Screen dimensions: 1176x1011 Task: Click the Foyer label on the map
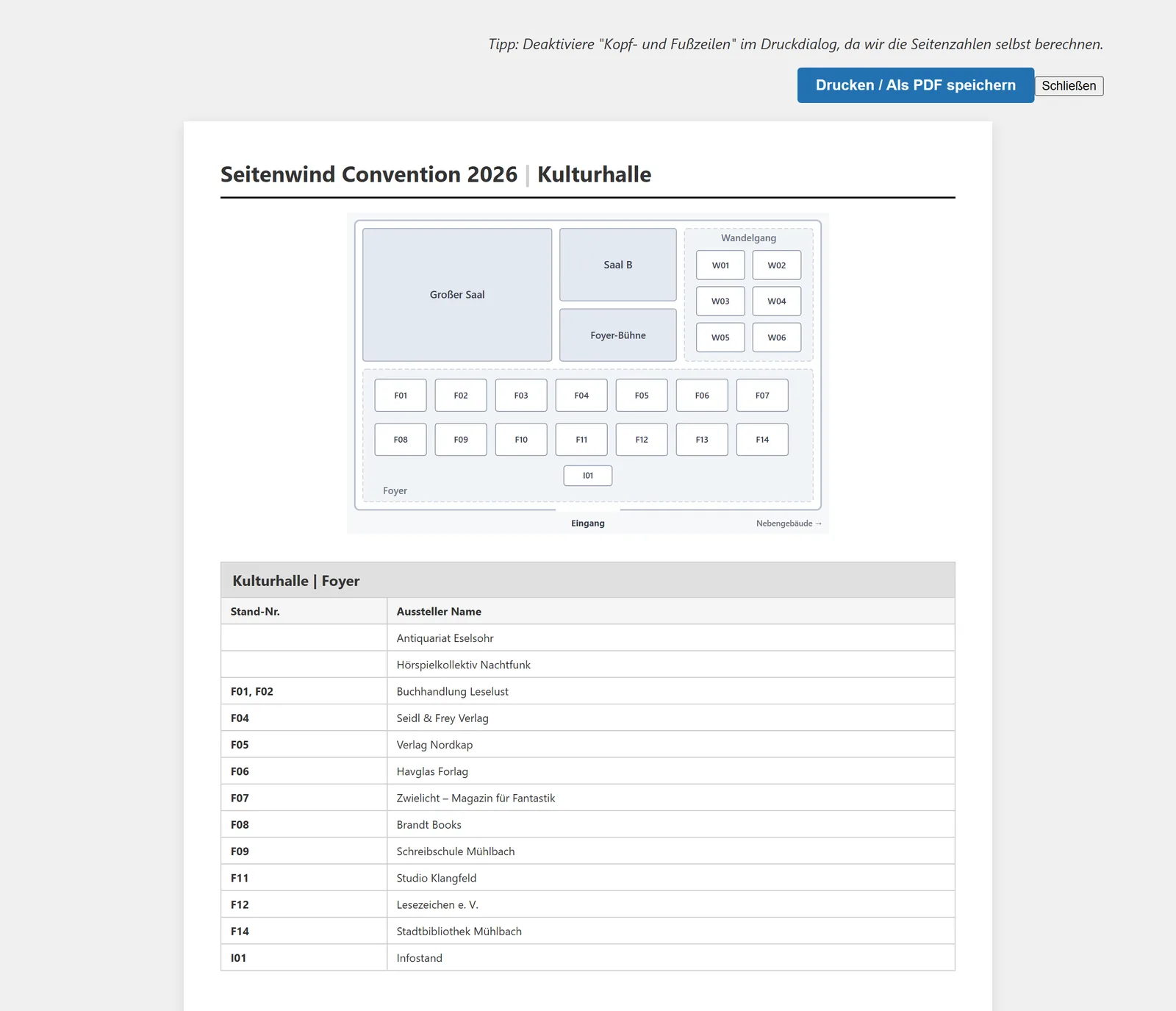click(x=395, y=491)
